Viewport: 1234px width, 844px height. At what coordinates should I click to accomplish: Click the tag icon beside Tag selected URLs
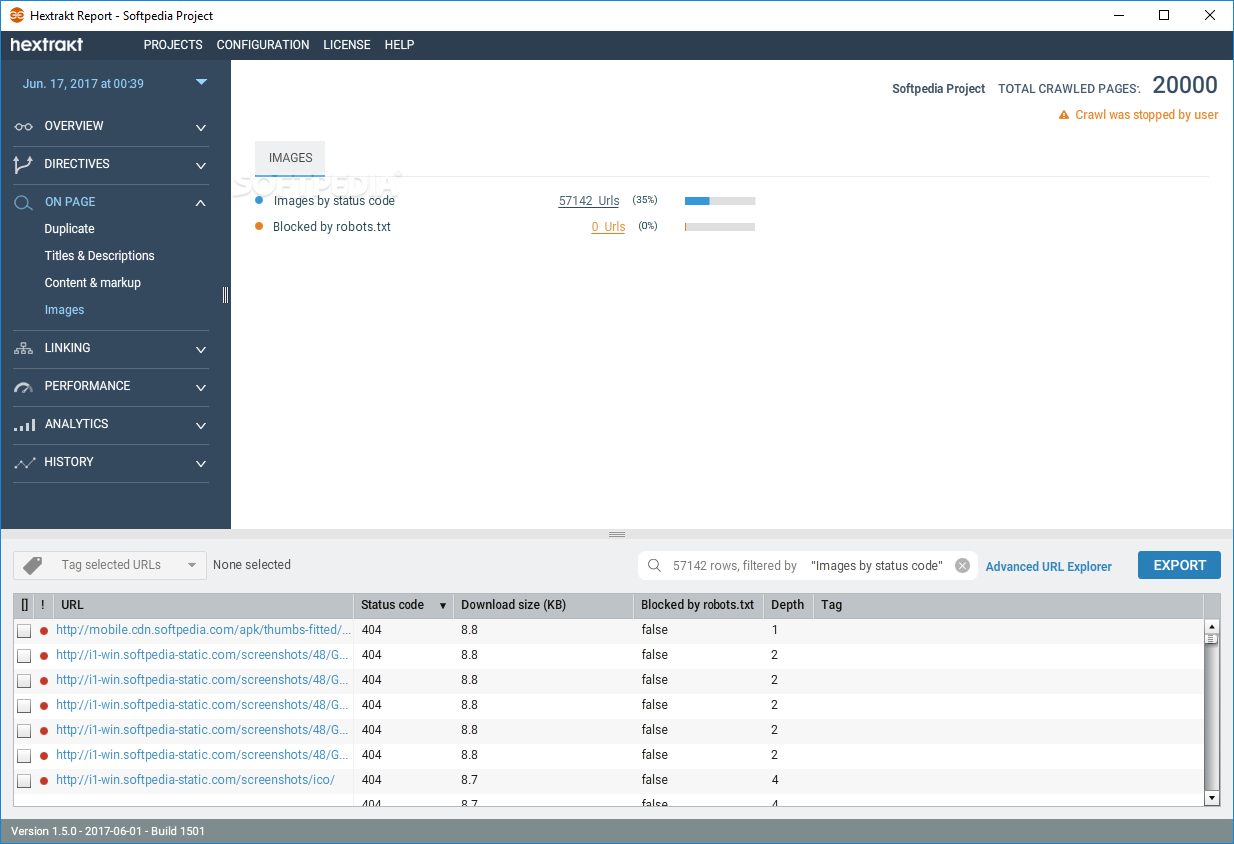33,565
